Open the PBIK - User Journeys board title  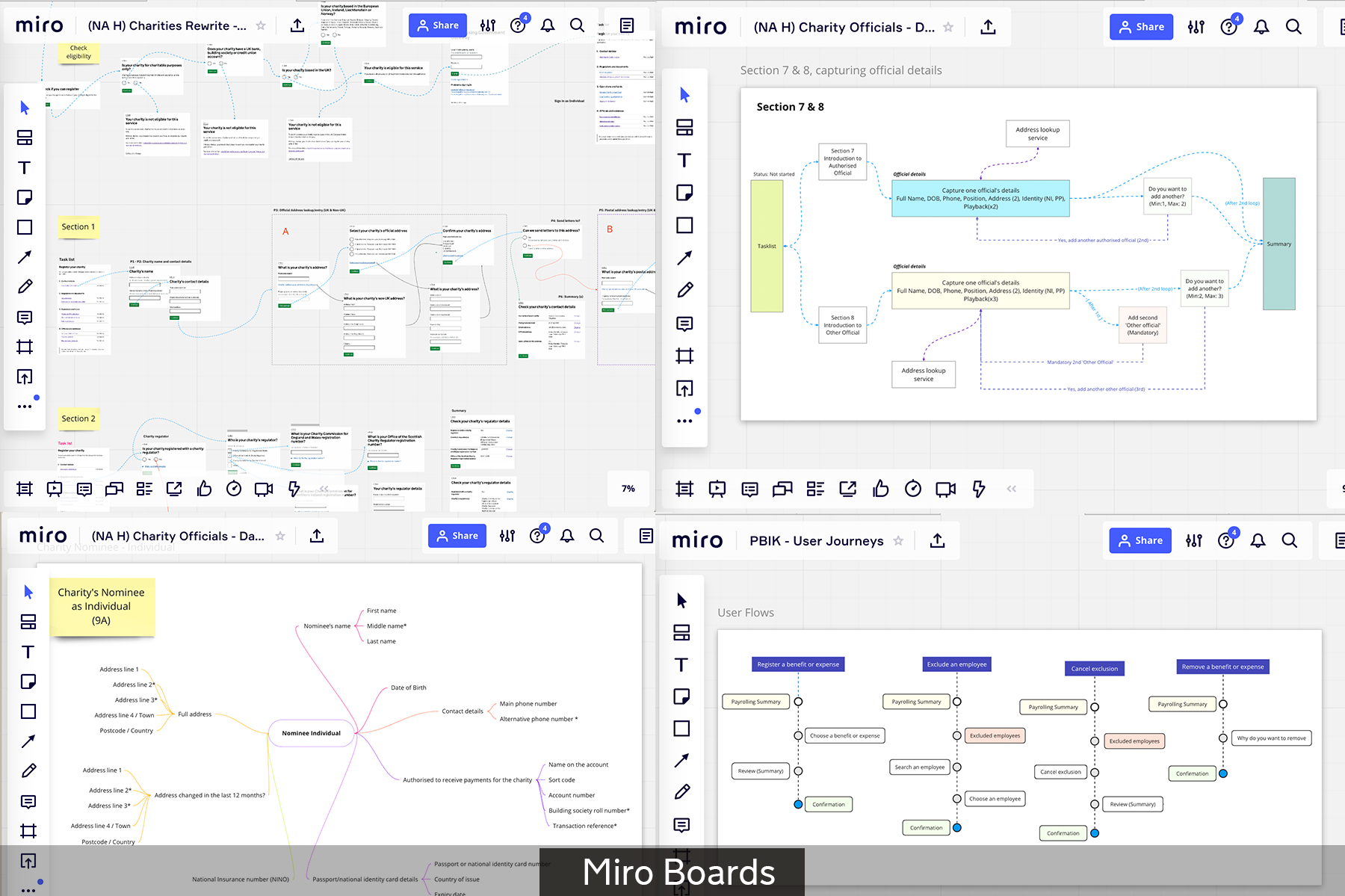click(x=817, y=540)
